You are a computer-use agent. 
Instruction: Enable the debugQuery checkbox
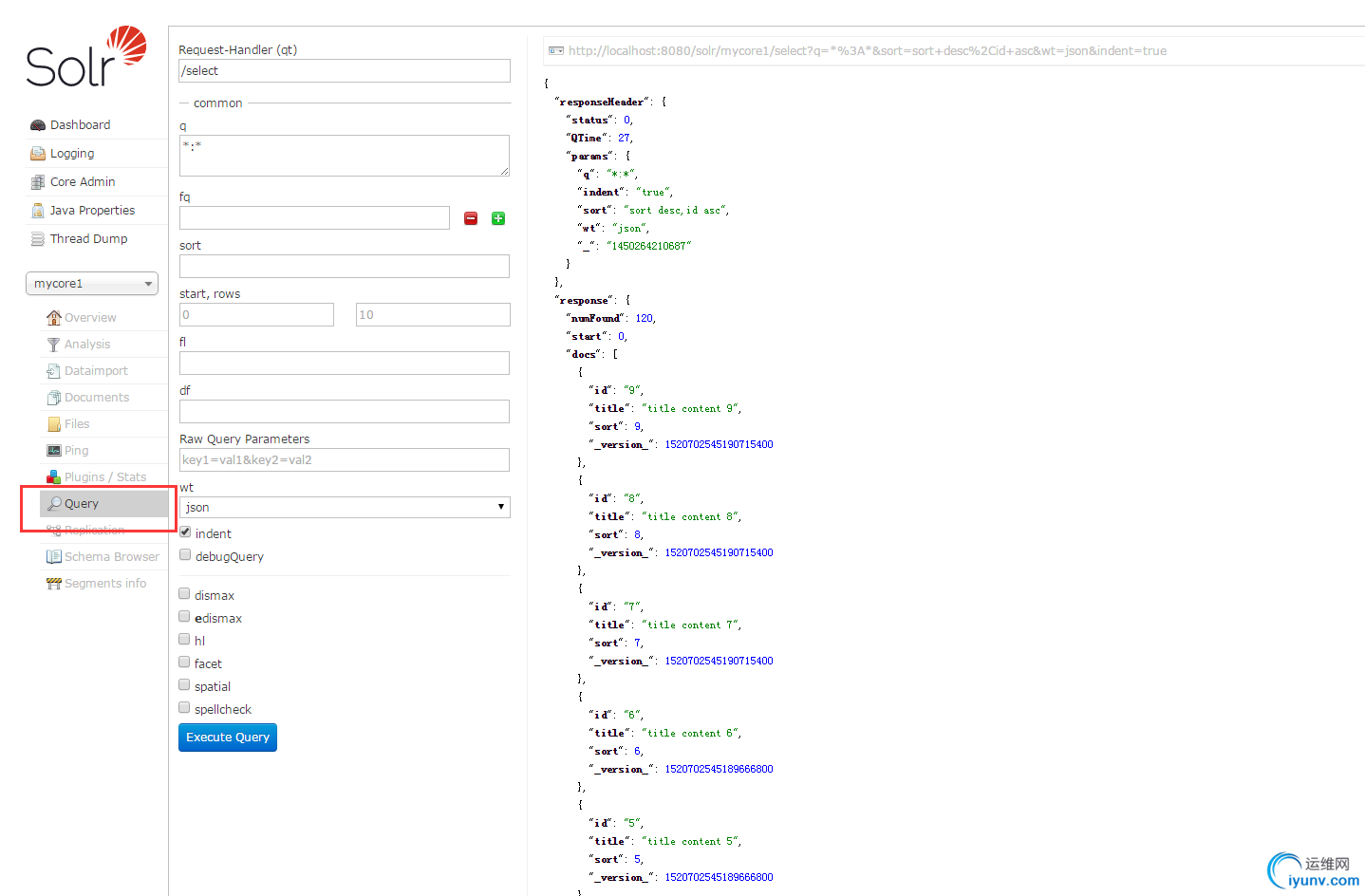click(185, 555)
